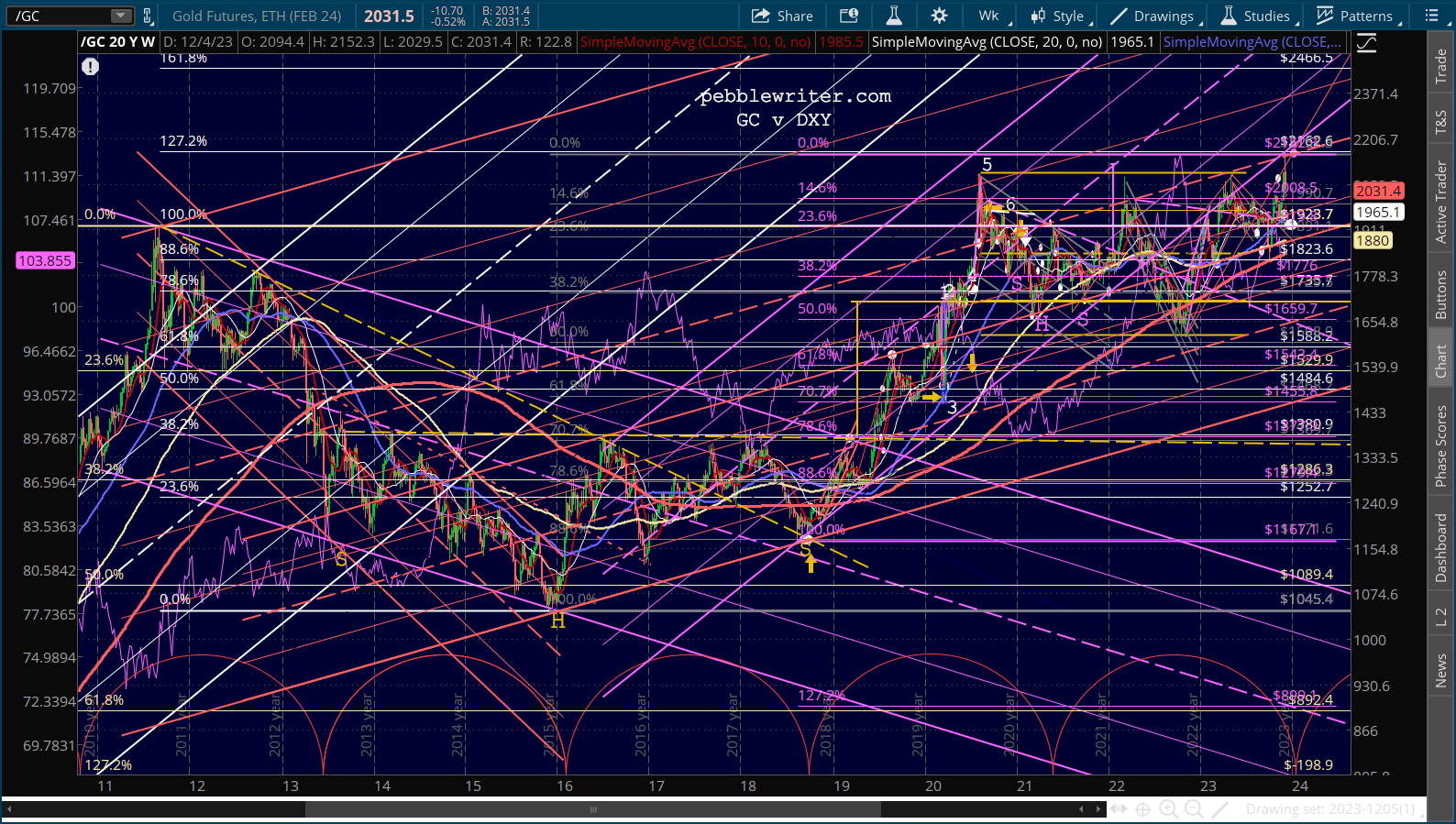The width and height of the screenshot is (1456, 824).
Task: Activate the pan crosshair tool
Action: click(x=1143, y=808)
